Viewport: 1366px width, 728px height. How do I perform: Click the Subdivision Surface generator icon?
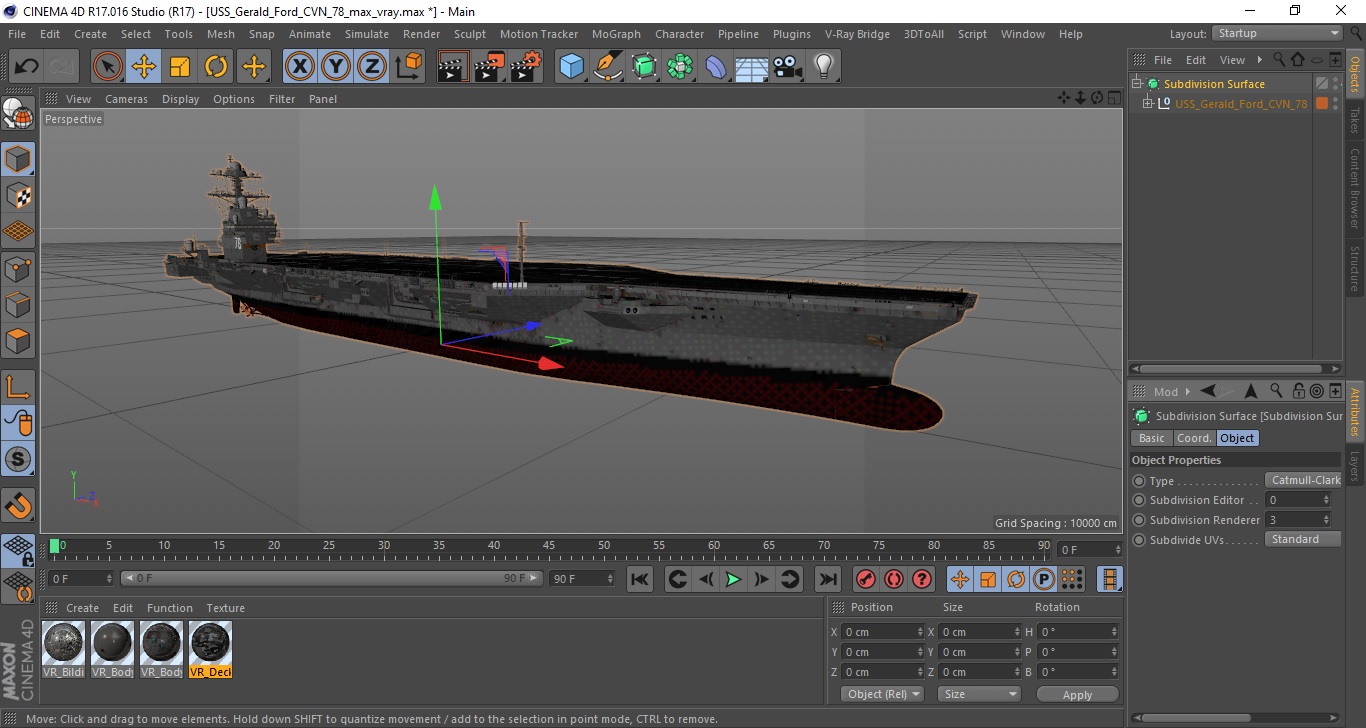point(645,67)
